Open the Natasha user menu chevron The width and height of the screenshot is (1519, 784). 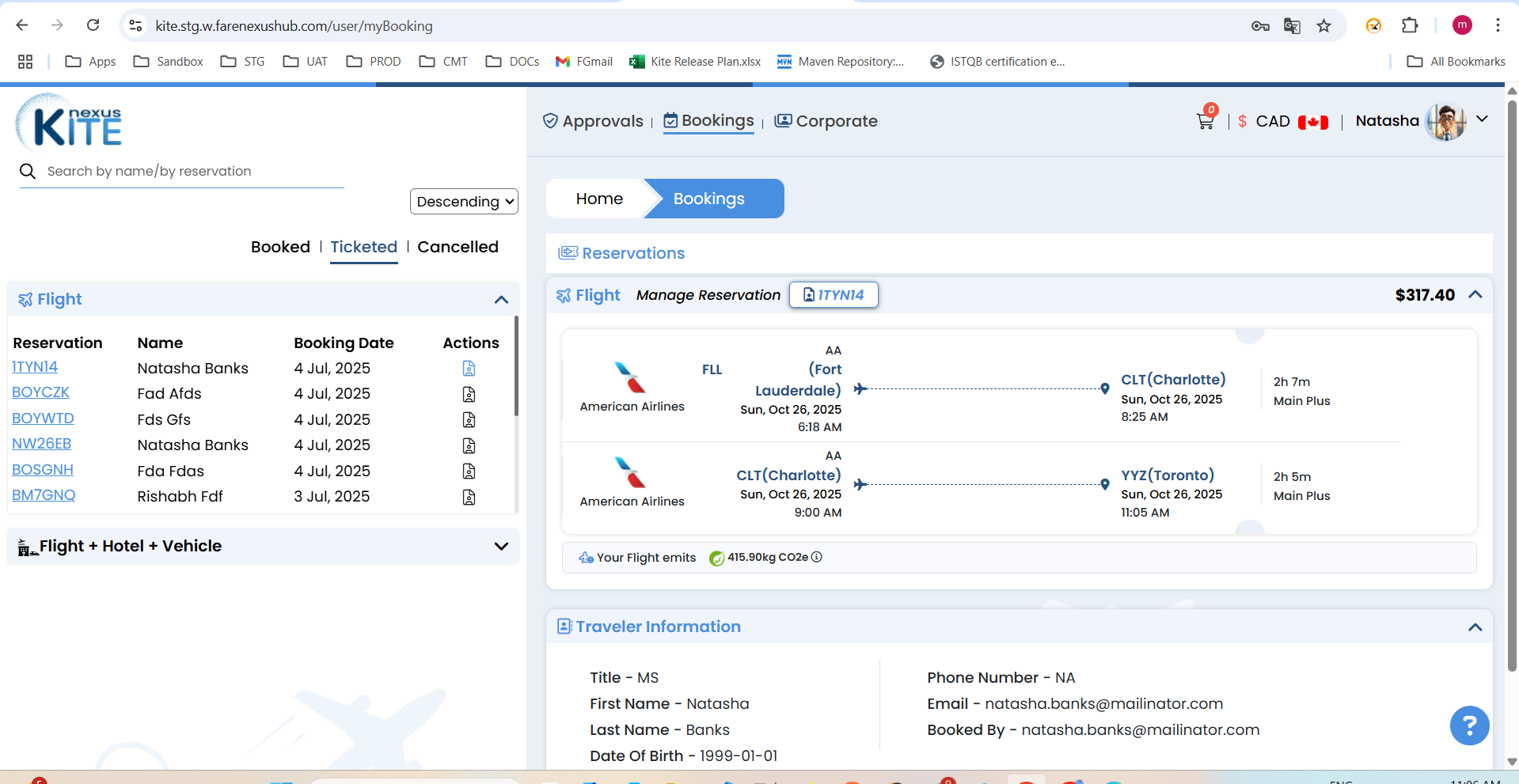(x=1483, y=119)
